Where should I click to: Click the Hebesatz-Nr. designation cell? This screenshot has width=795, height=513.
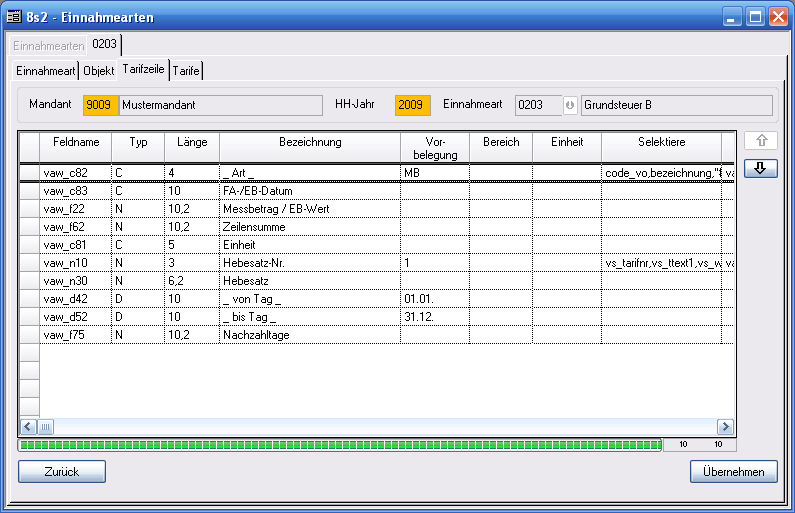308,263
